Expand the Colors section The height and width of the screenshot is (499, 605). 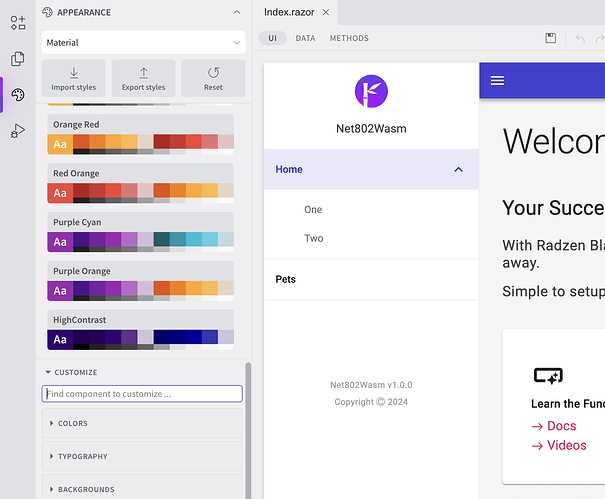click(142, 423)
